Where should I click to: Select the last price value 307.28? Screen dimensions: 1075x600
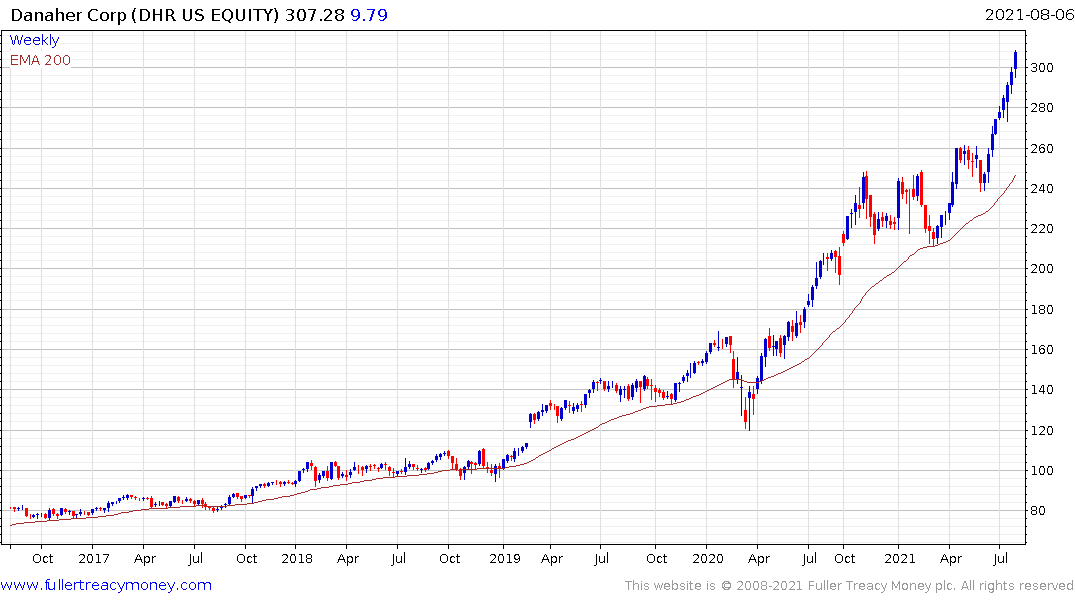point(315,15)
